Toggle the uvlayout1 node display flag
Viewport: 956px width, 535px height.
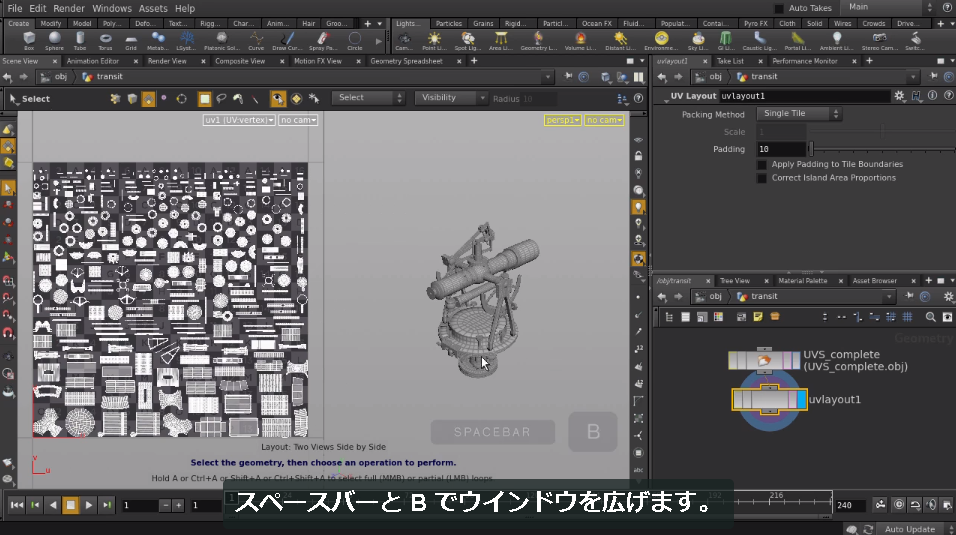pyautogui.click(x=801, y=400)
